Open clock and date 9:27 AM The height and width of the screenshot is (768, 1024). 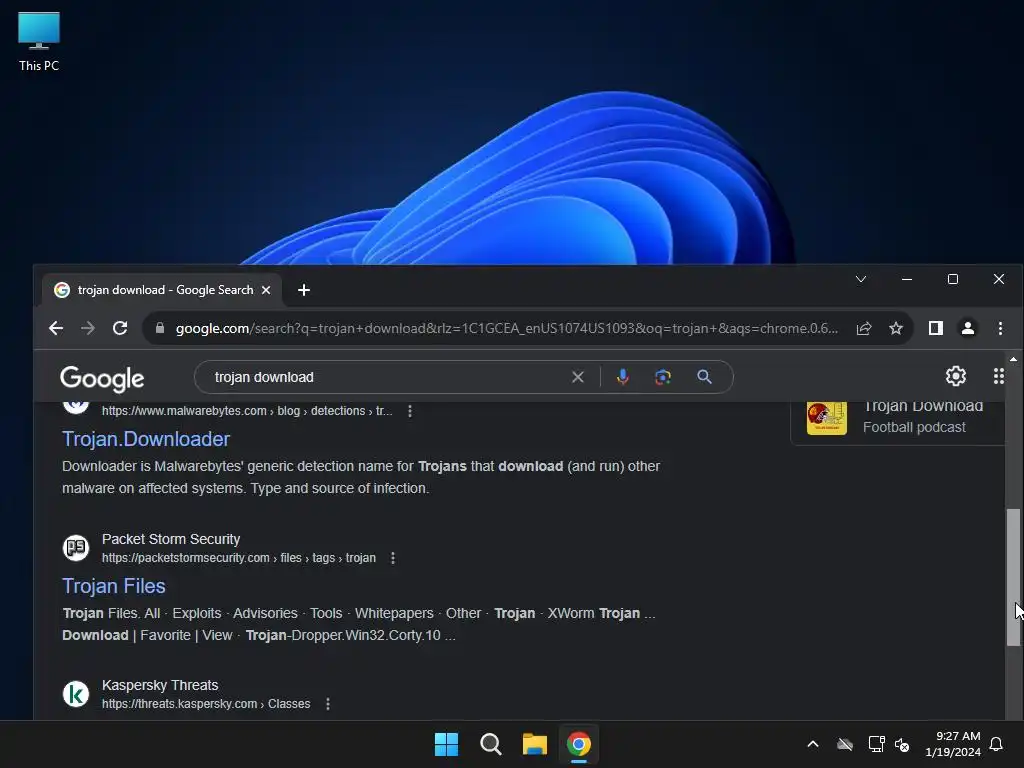pyautogui.click(x=953, y=744)
